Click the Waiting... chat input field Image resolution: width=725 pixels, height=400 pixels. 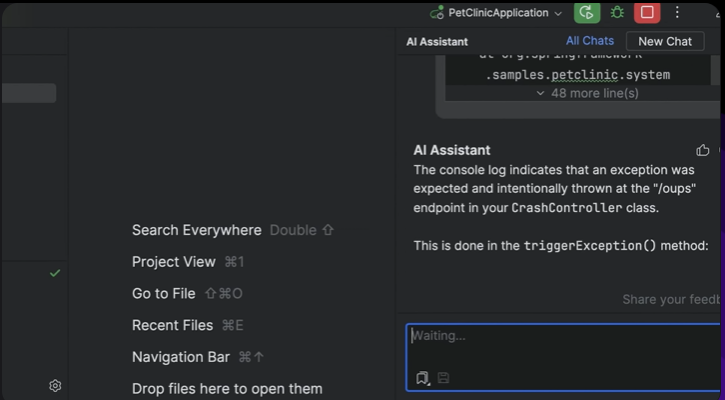click(565, 357)
